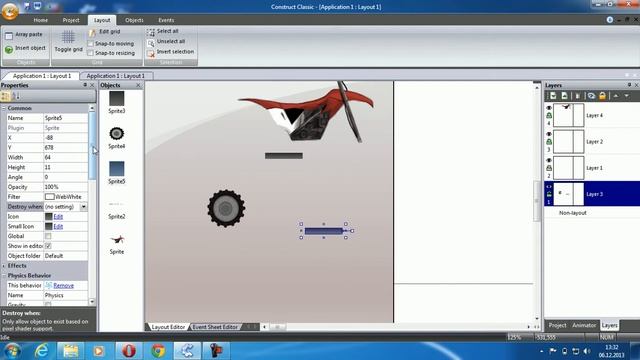
Task: Hide Layer 1 with its eye icon
Action: point(549,160)
